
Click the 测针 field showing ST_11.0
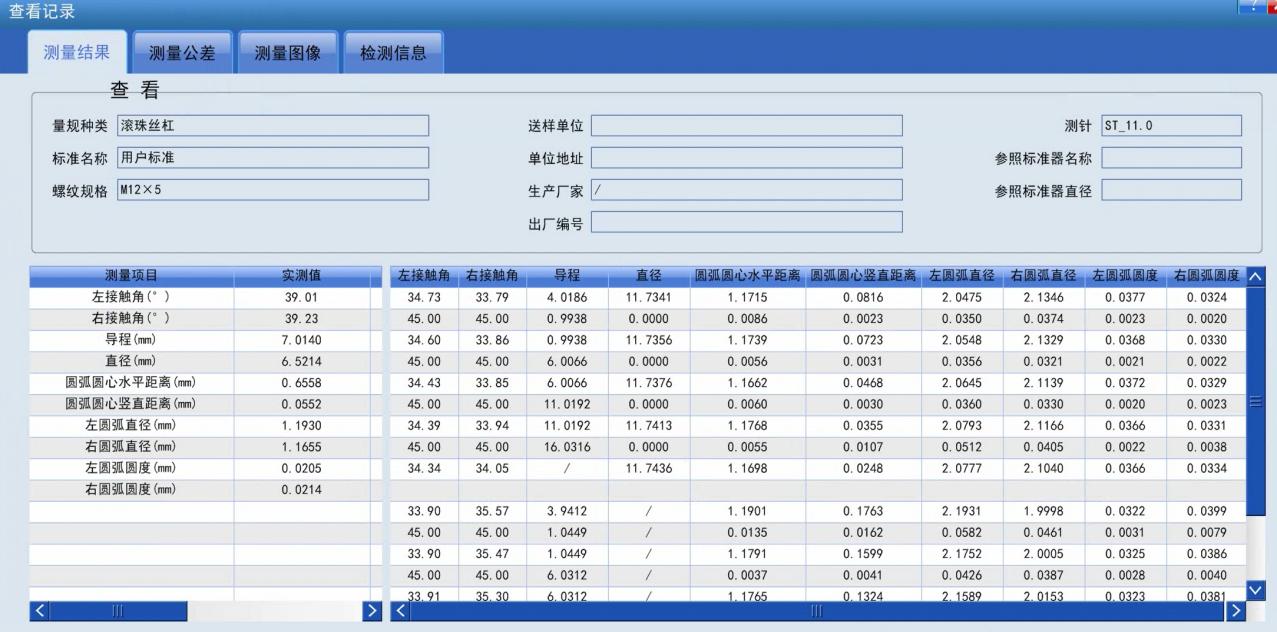click(1171, 126)
